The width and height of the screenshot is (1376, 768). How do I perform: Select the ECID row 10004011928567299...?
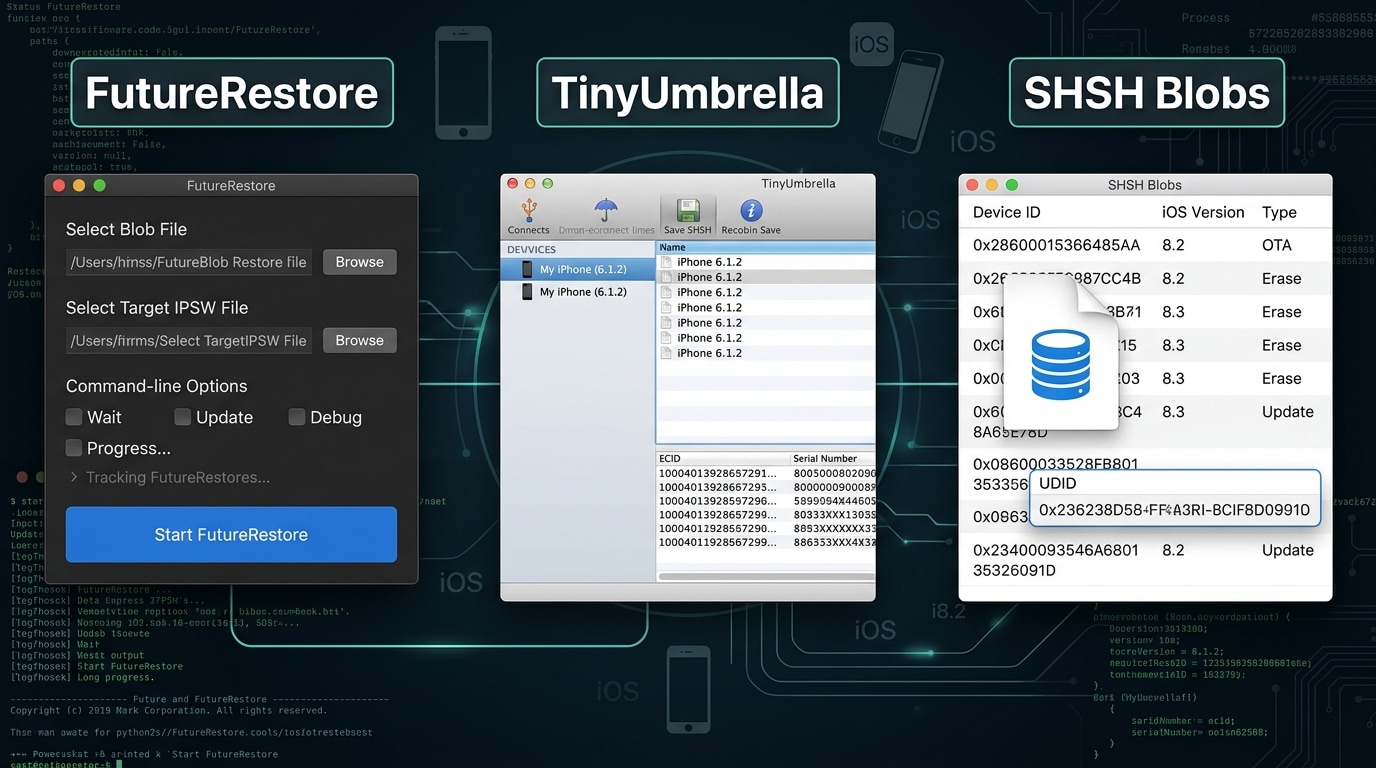pos(765,542)
